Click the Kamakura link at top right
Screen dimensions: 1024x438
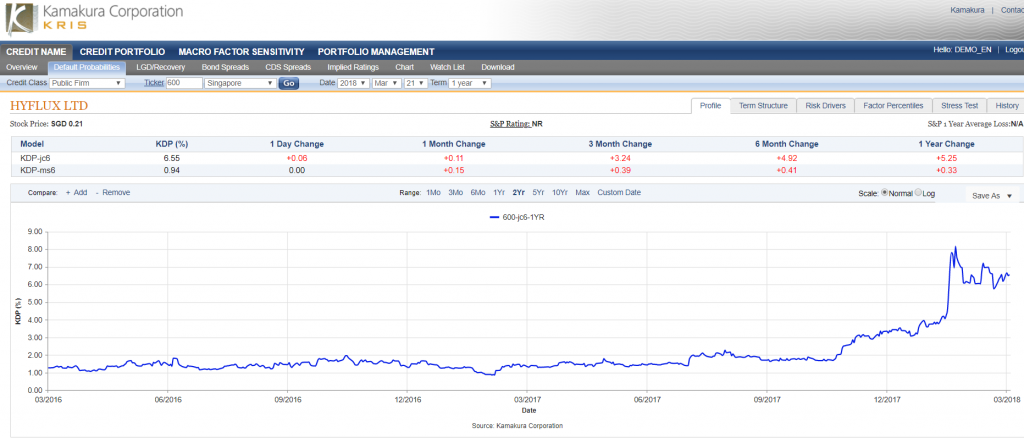click(967, 10)
